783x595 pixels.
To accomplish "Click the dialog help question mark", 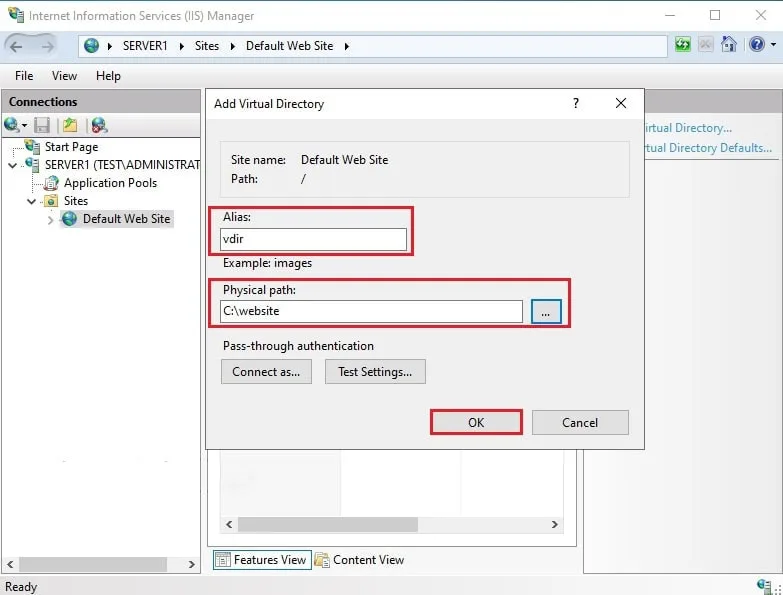I will tap(576, 103).
